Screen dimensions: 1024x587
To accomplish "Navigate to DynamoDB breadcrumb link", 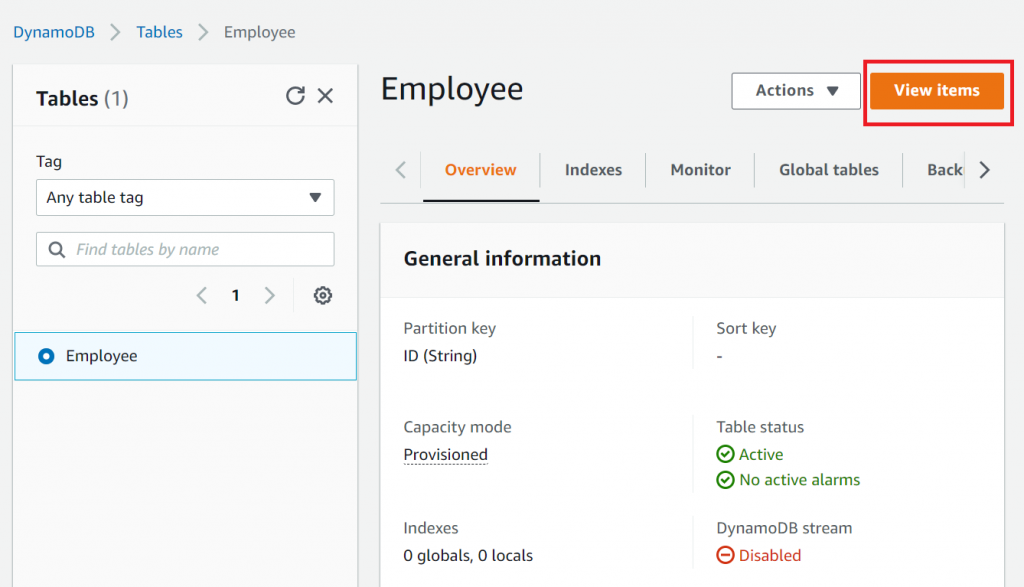I will point(54,32).
